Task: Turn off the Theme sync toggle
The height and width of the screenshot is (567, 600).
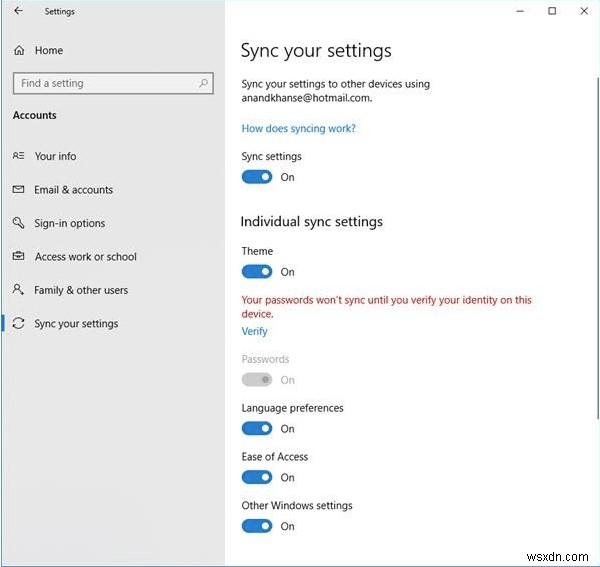Action: [x=257, y=272]
